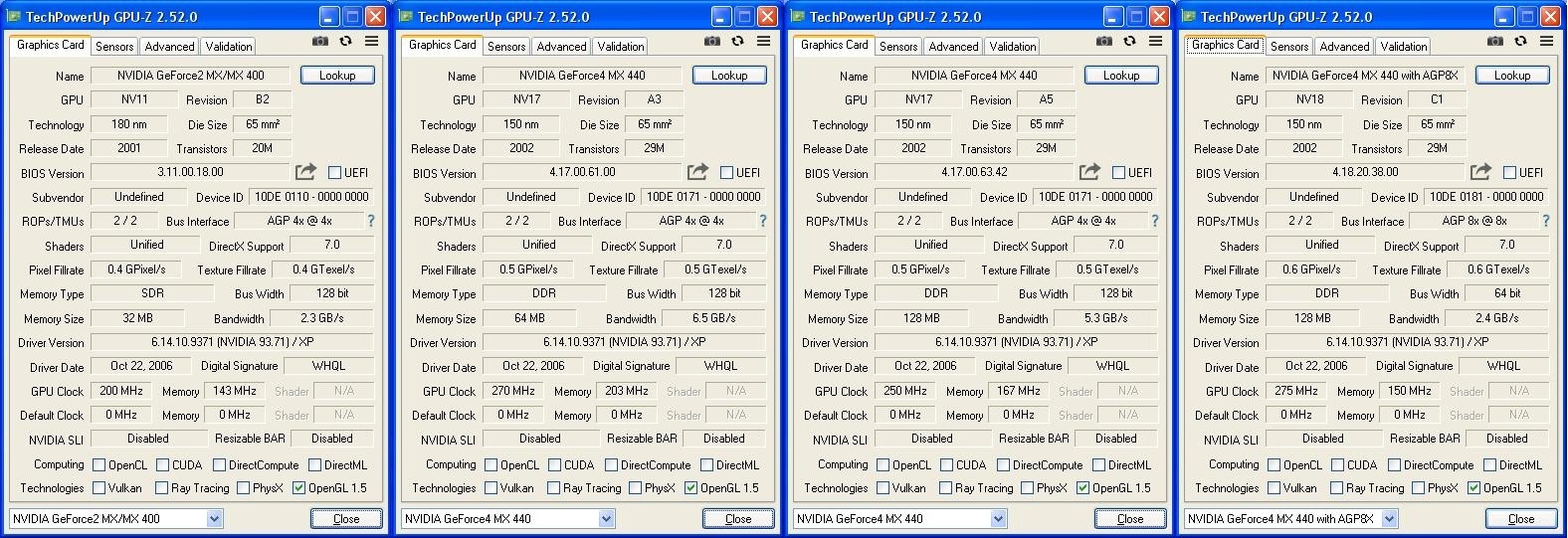Click GPU-Z title bar icon of revision A3 window
This screenshot has height=538, width=1568.
(x=406, y=17)
